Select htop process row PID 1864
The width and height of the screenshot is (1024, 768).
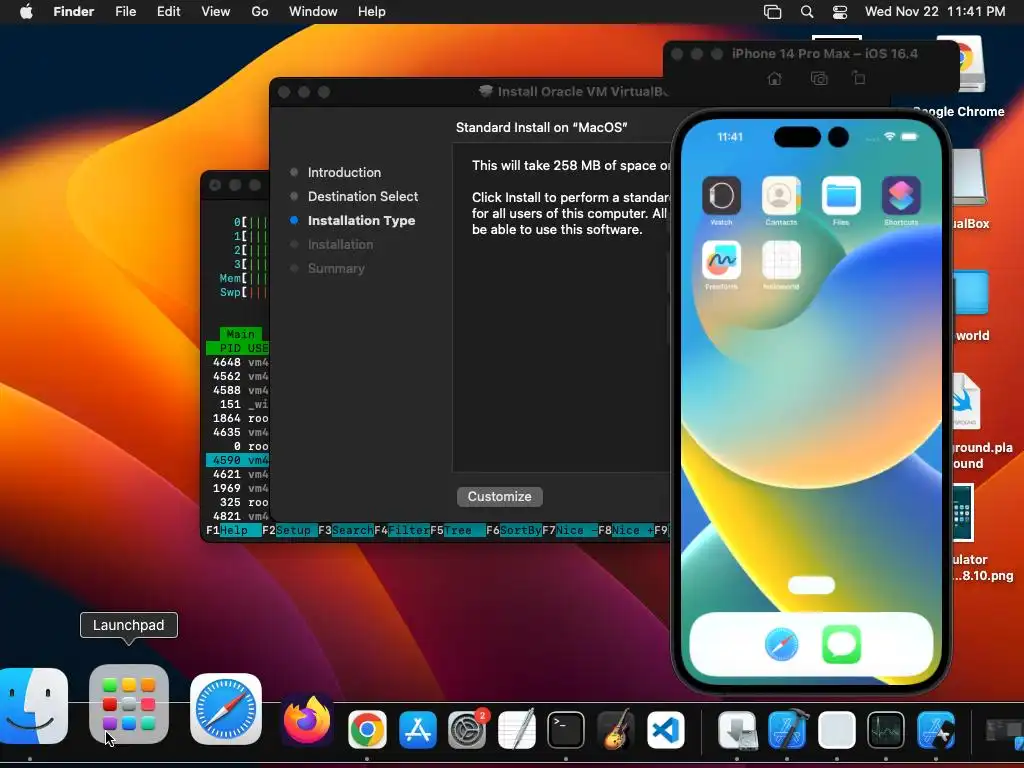tap(238, 419)
